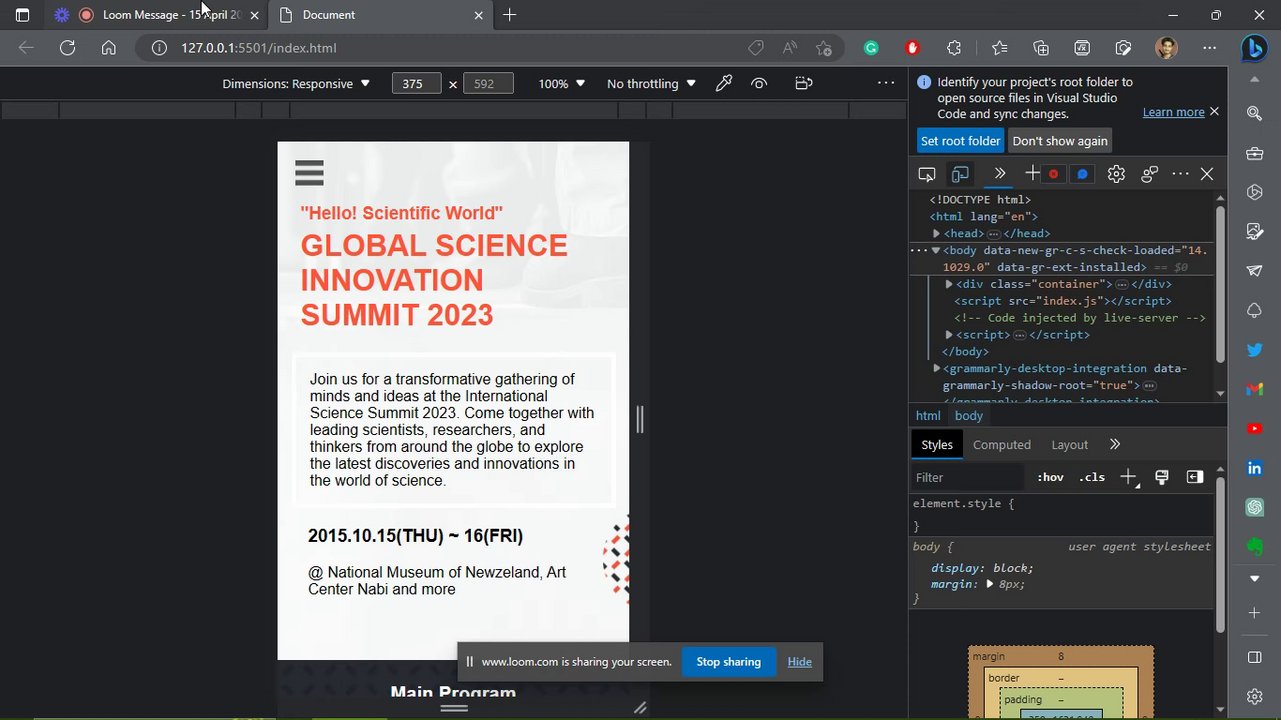Click the rotate screen icon
This screenshot has width=1281, height=720.
[803, 83]
